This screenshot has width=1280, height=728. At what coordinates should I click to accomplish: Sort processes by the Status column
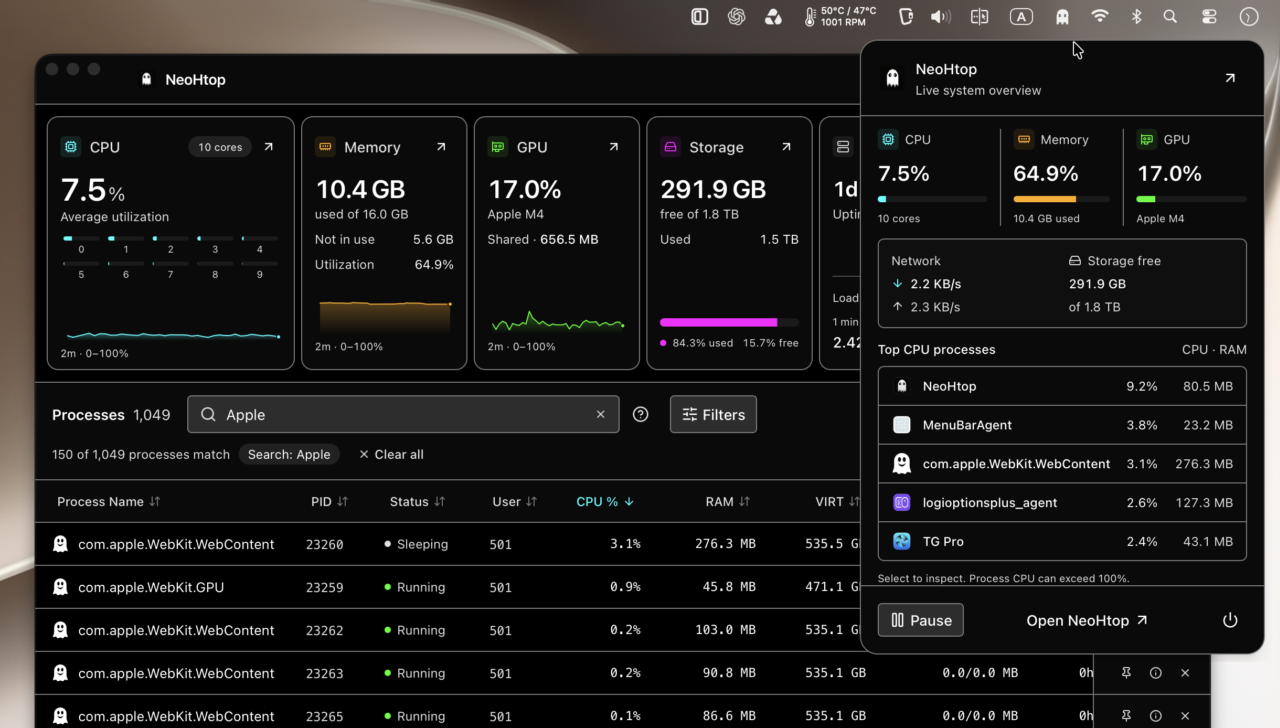pyautogui.click(x=417, y=501)
